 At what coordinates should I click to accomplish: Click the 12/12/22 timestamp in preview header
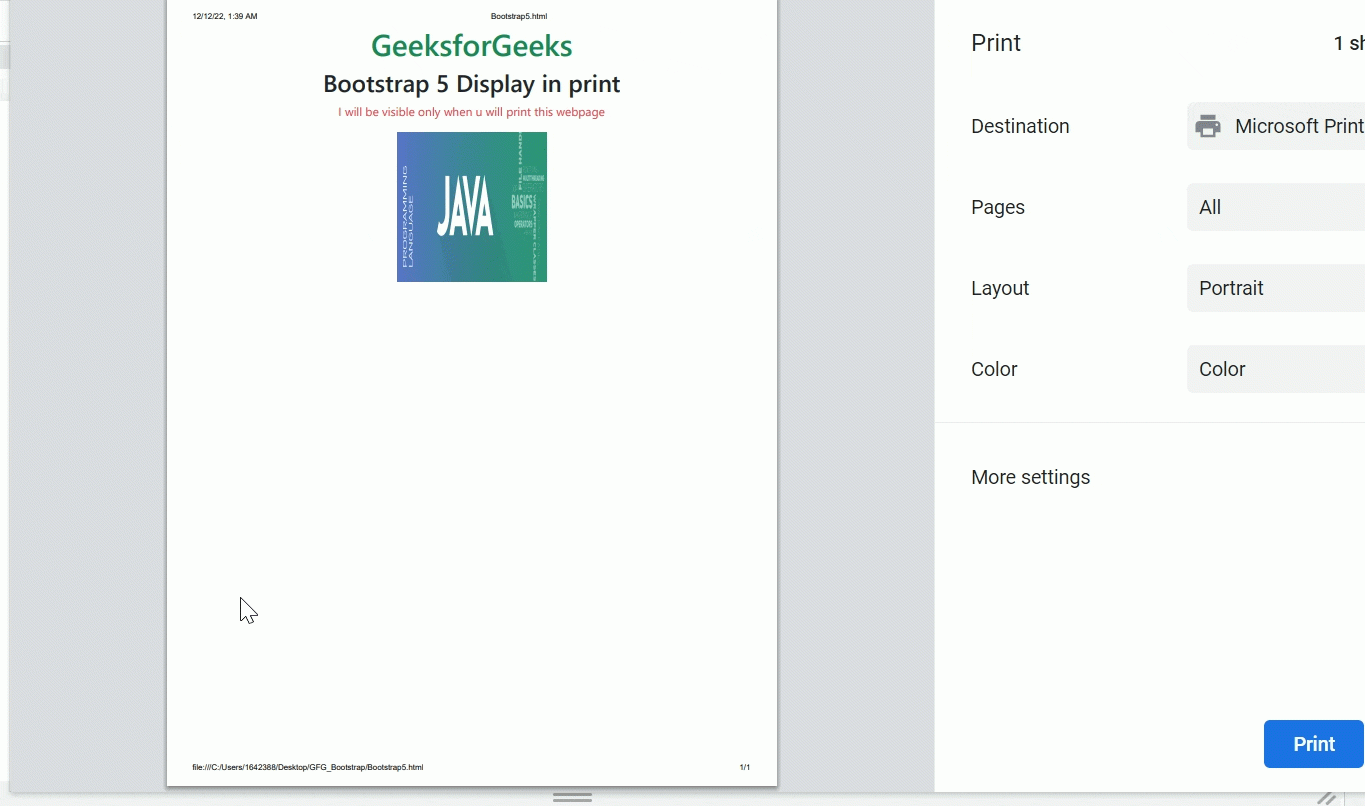click(224, 16)
